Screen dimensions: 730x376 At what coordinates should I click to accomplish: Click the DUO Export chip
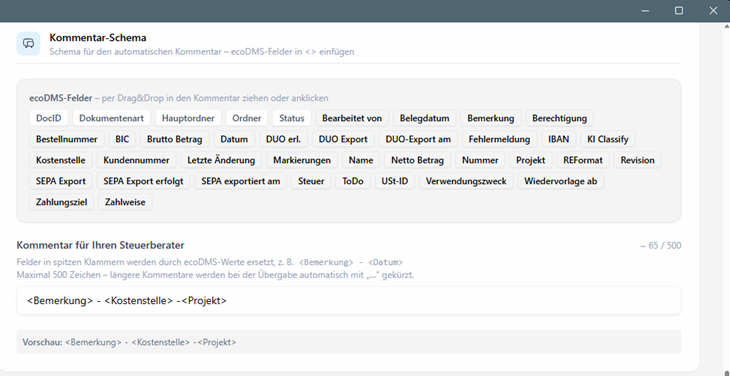pyautogui.click(x=343, y=139)
